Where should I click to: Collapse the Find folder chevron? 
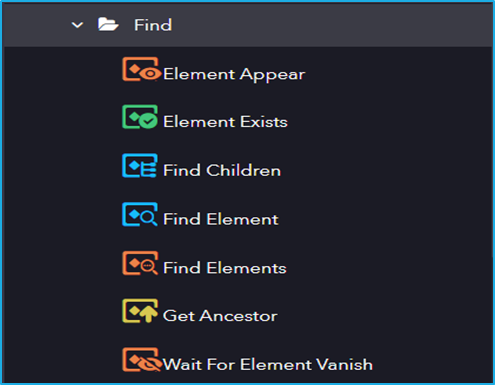[x=77, y=25]
